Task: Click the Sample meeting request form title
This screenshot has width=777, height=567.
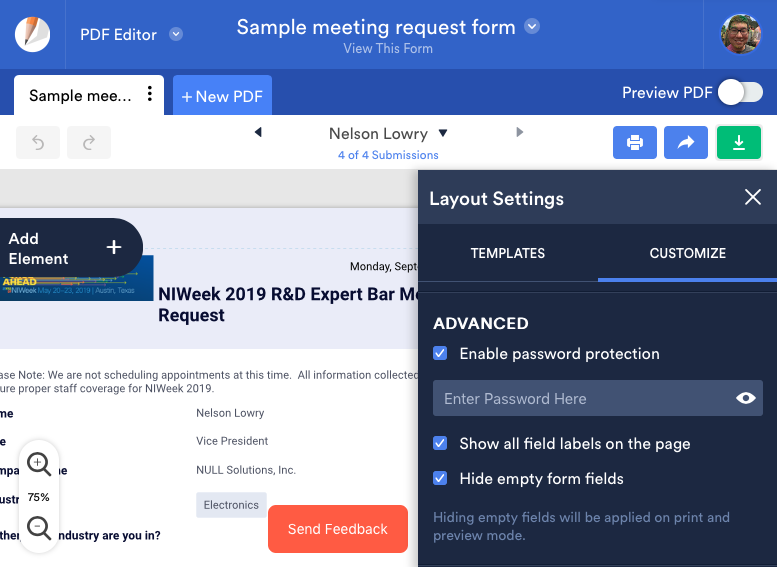Action: point(376,27)
